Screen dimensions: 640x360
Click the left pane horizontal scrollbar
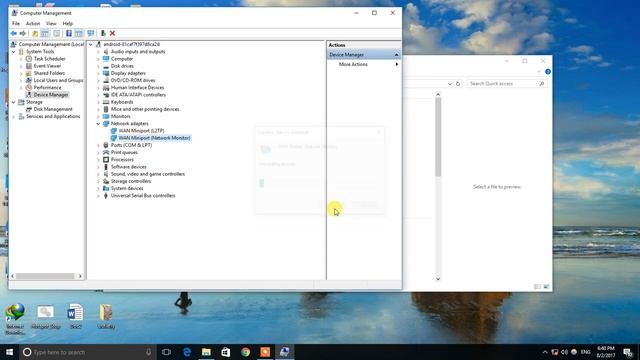tap(46, 276)
